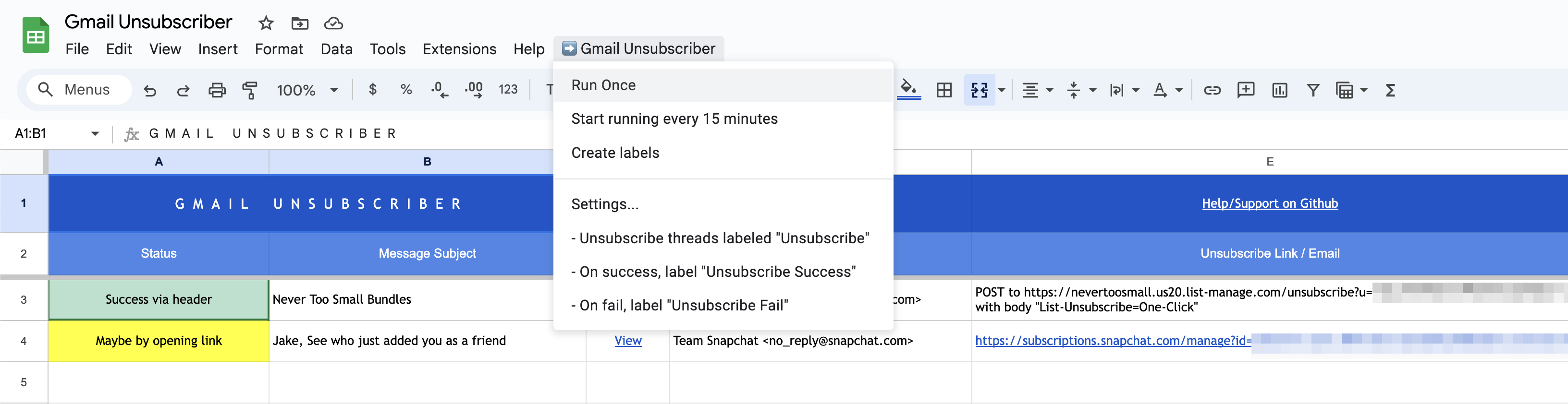Click the vertical align icon
The width and height of the screenshot is (1568, 404).
[1074, 90]
